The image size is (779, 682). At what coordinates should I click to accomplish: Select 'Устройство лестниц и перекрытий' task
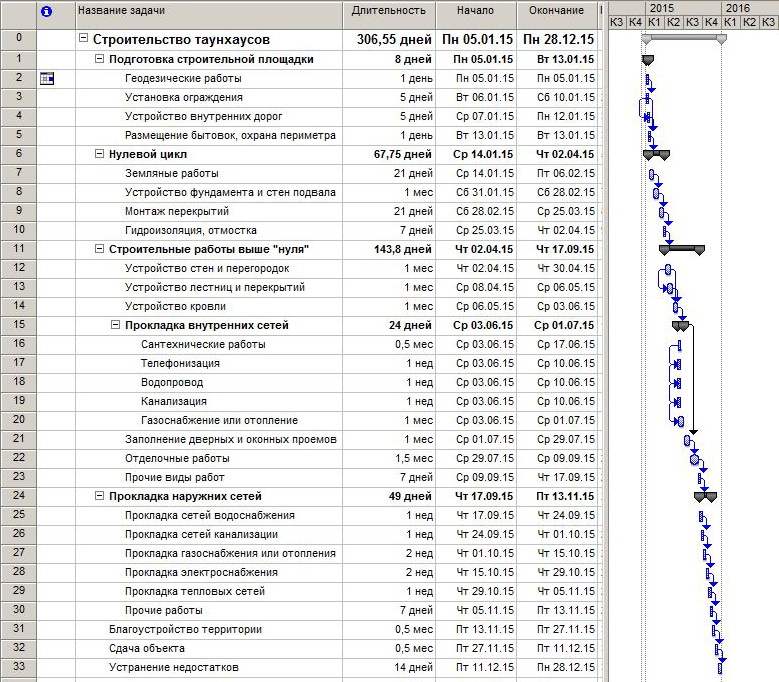coord(215,287)
